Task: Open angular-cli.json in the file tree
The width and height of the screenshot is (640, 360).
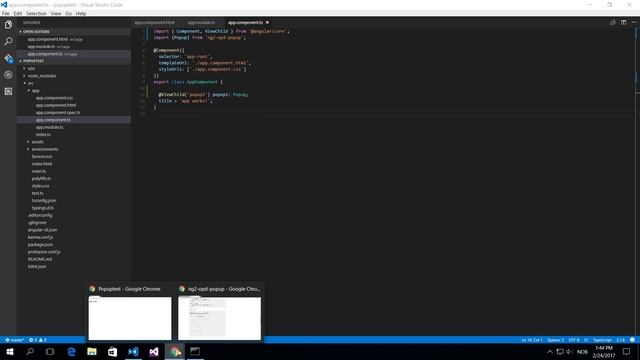Action: click(x=42, y=230)
